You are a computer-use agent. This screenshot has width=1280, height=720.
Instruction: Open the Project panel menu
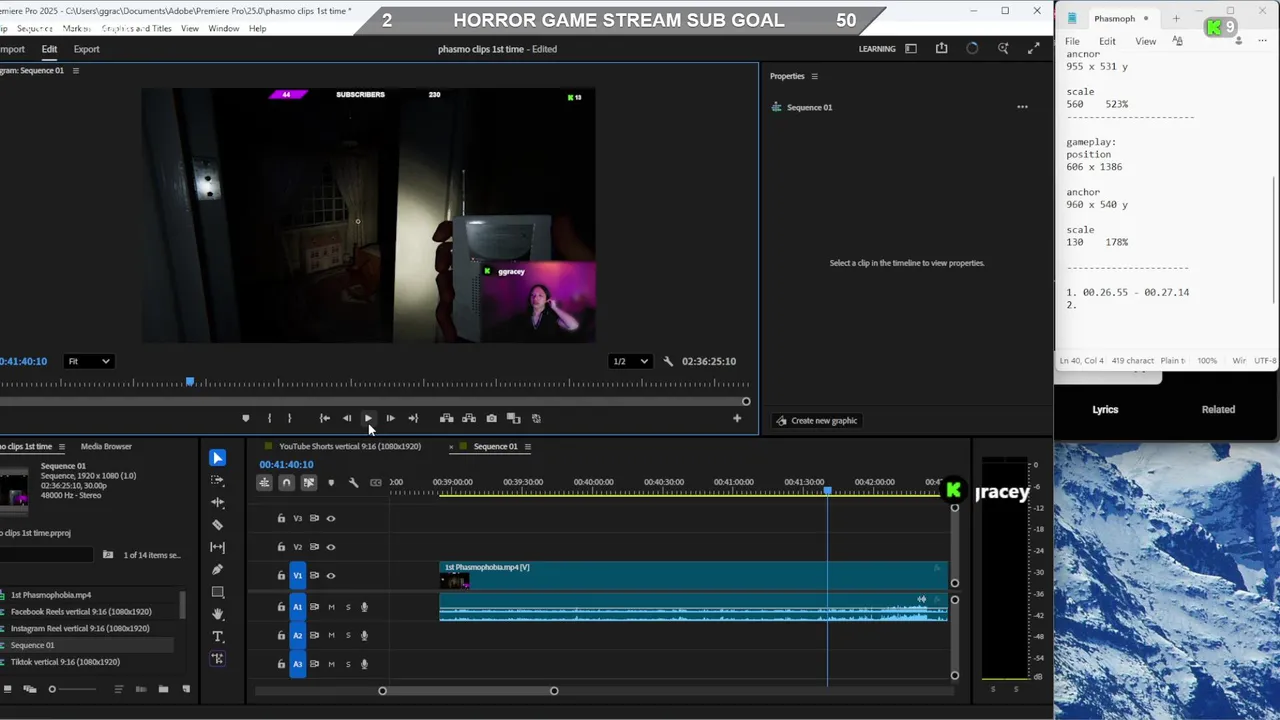(x=61, y=446)
